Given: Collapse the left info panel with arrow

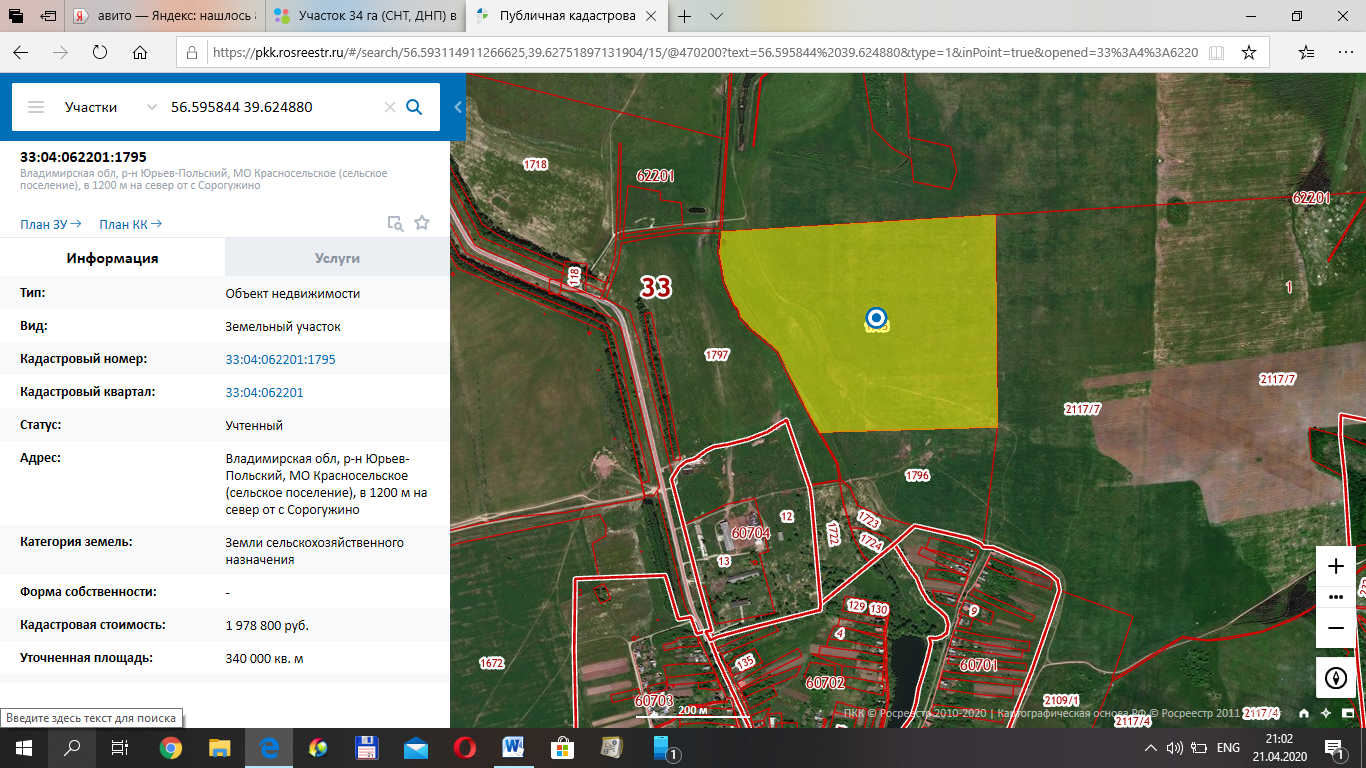Looking at the screenshot, I should click(458, 107).
